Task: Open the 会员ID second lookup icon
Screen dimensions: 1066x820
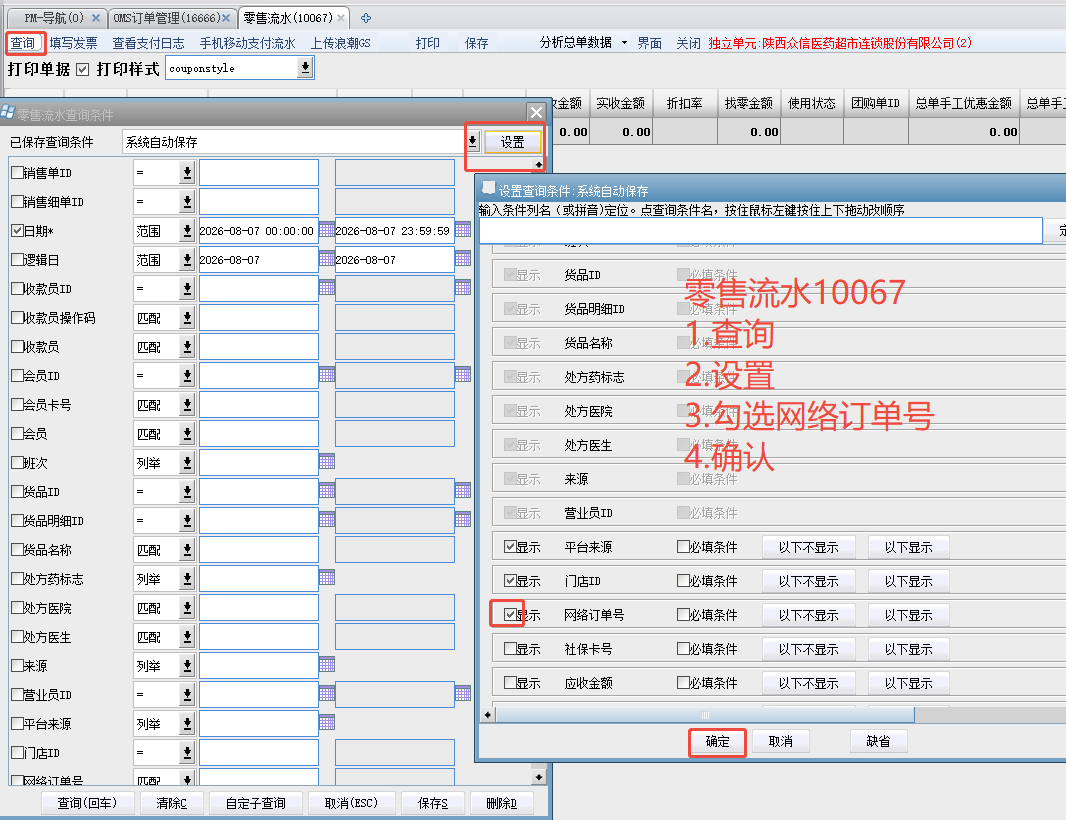Action: 463,375
